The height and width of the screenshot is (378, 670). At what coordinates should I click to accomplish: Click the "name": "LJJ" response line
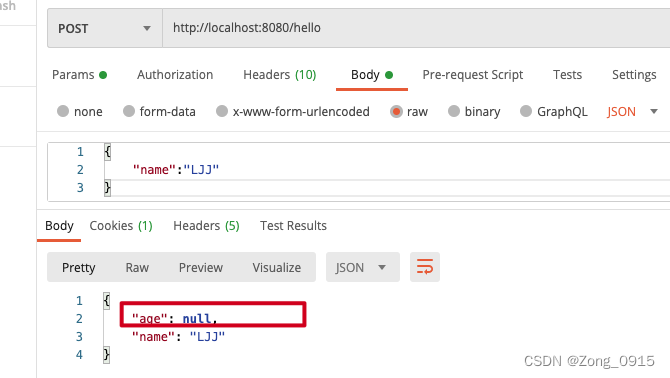[178, 337]
